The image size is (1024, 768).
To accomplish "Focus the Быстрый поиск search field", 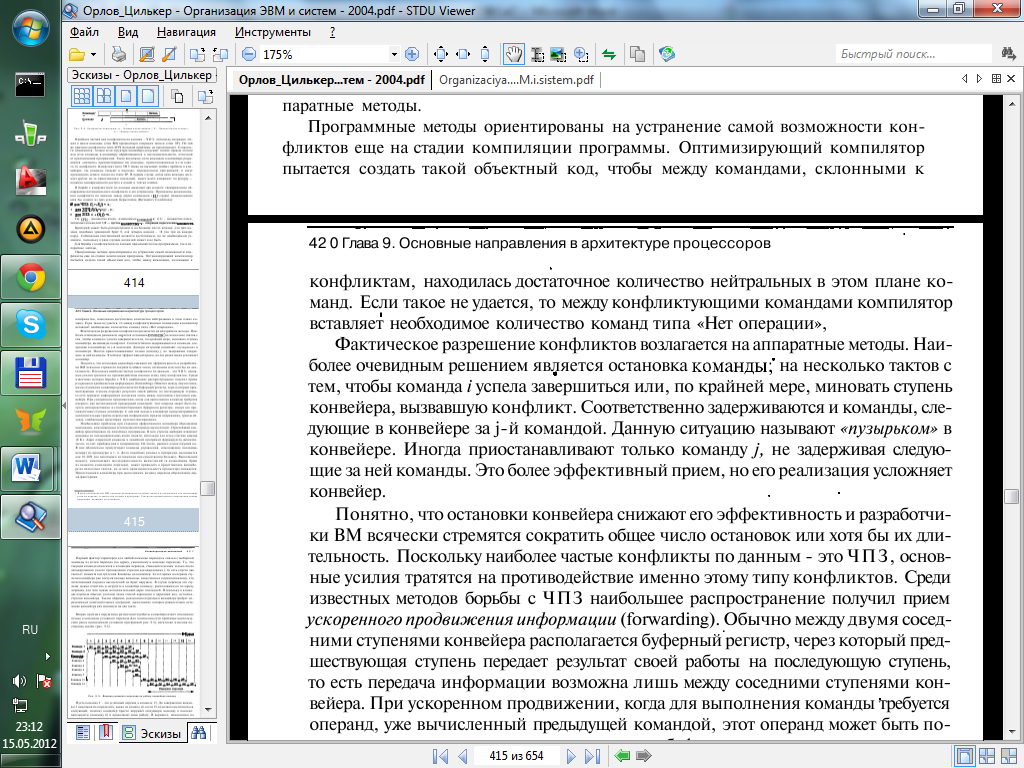I will pos(913,54).
